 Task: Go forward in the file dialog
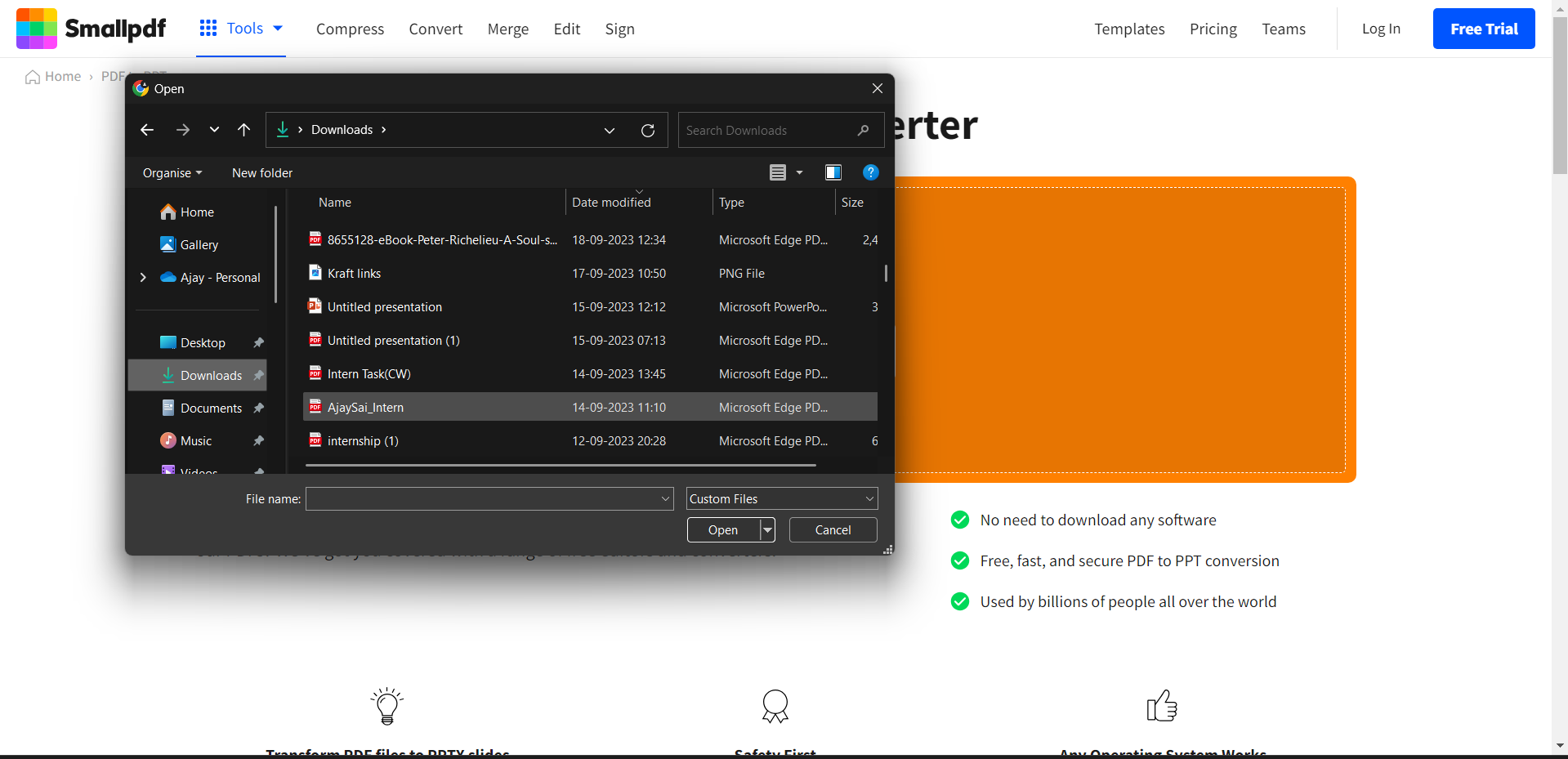click(183, 130)
